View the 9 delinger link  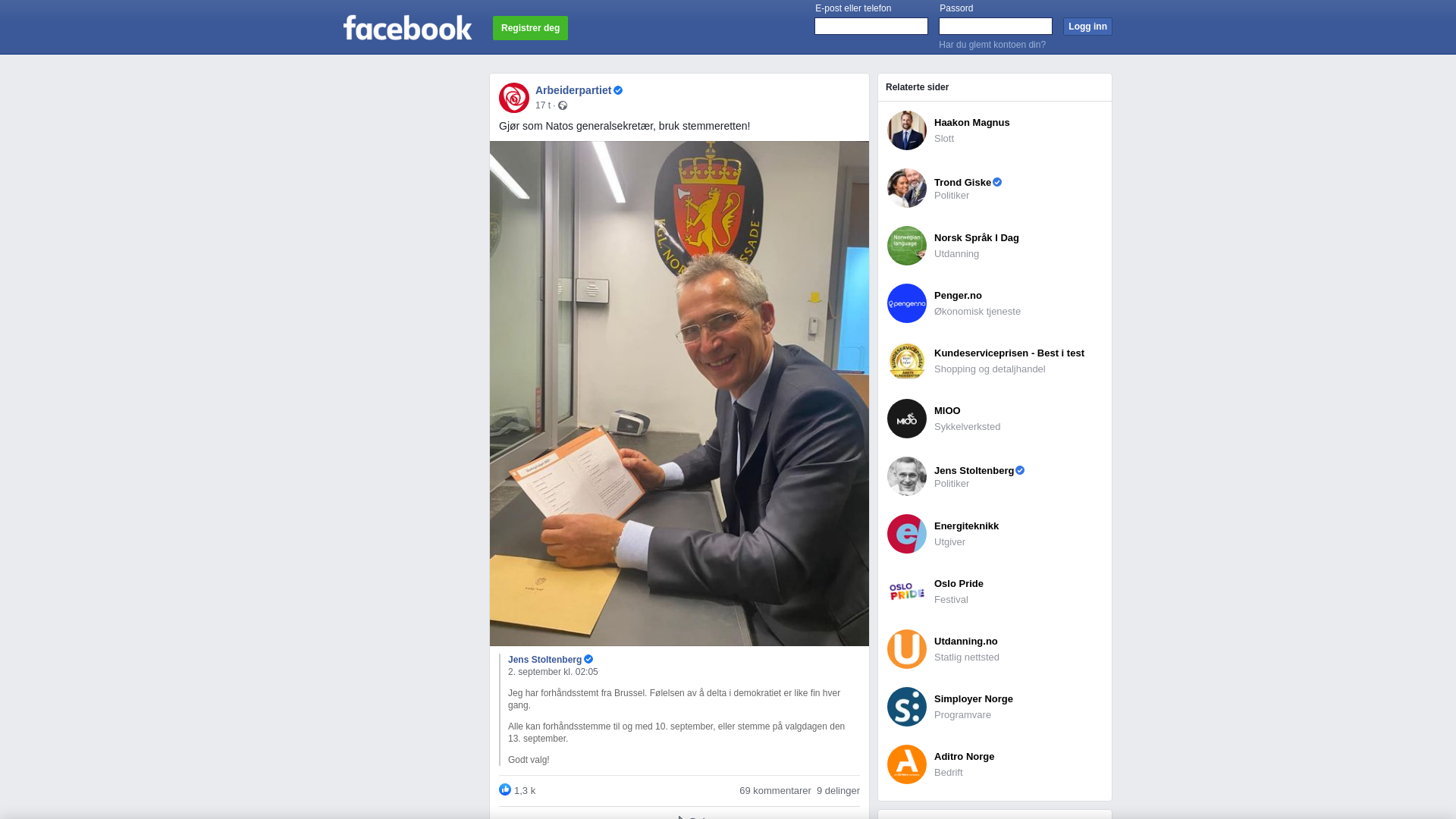pyautogui.click(x=838, y=791)
